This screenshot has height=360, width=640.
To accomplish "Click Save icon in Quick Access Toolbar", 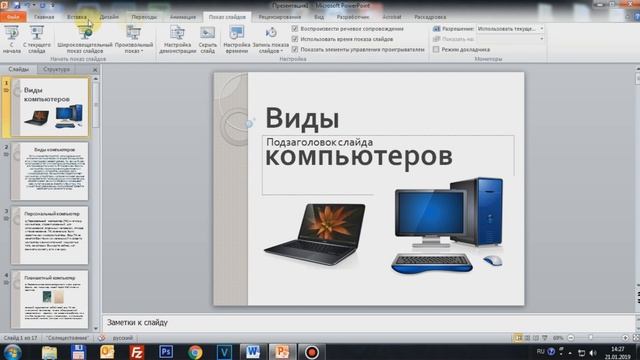I will coord(17,5).
